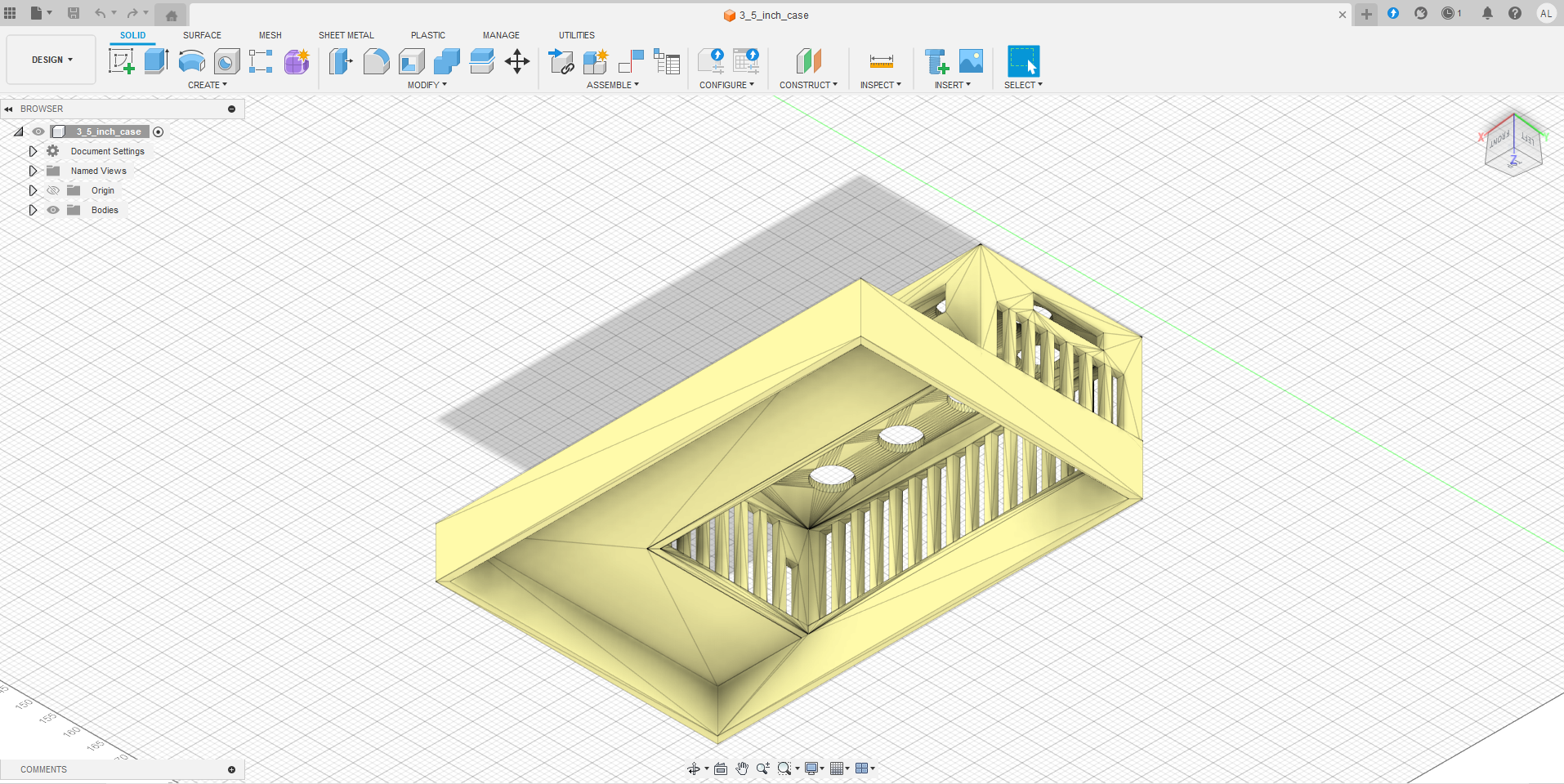Screen dimensions: 1564x784
Task: Expand the Document Settings node
Action: coord(33,151)
